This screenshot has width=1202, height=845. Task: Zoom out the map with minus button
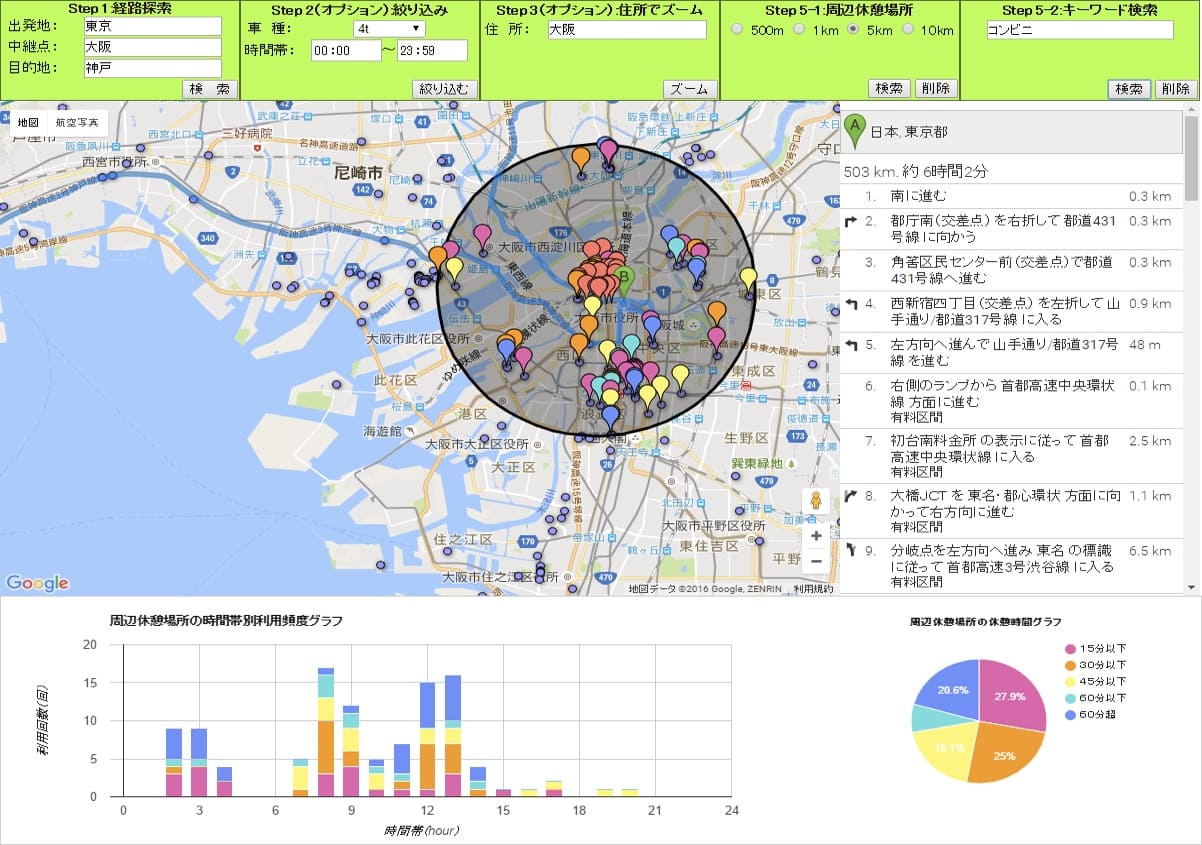pyautogui.click(x=816, y=561)
